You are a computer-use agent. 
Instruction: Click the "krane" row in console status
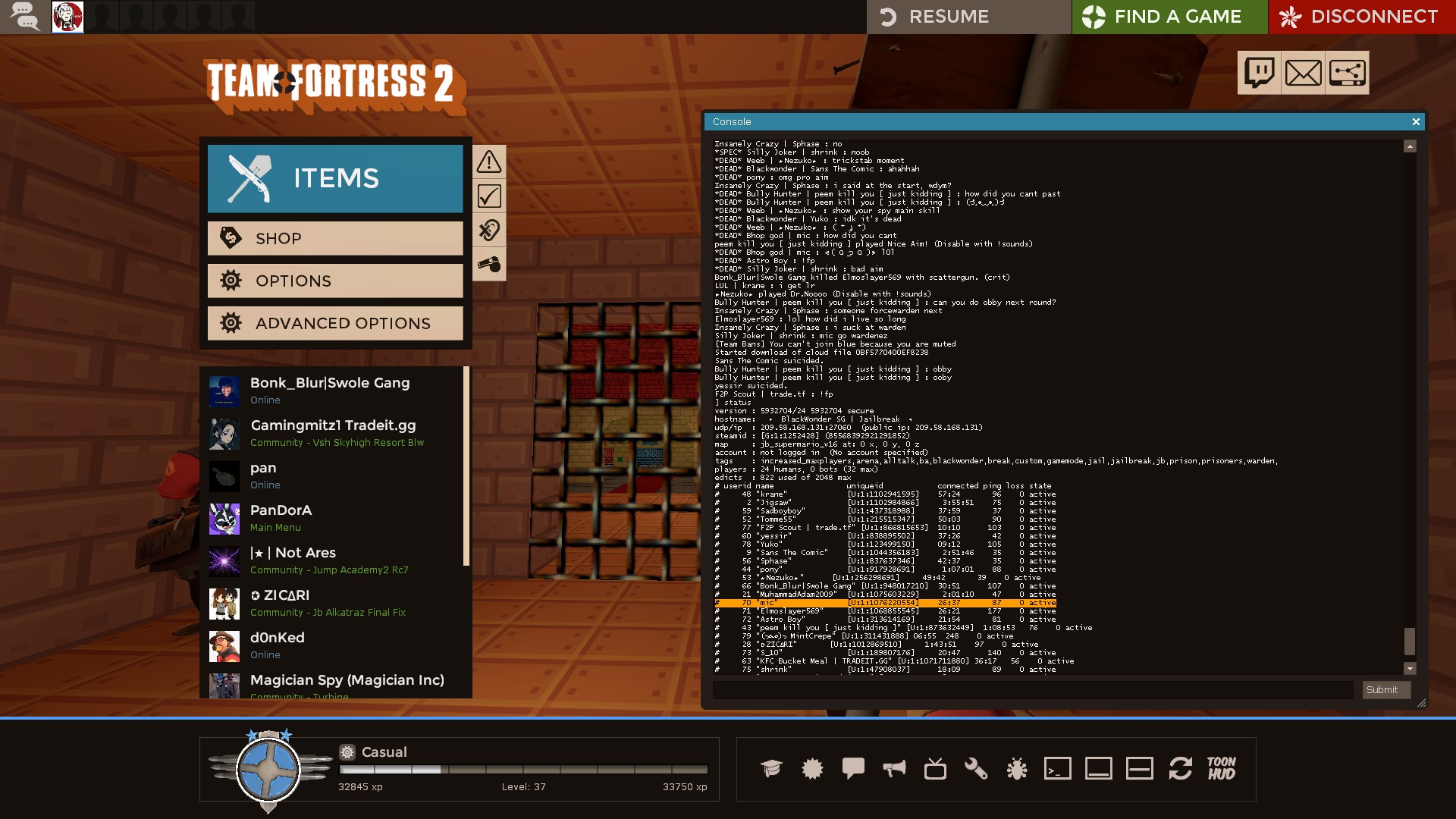[x=885, y=494]
